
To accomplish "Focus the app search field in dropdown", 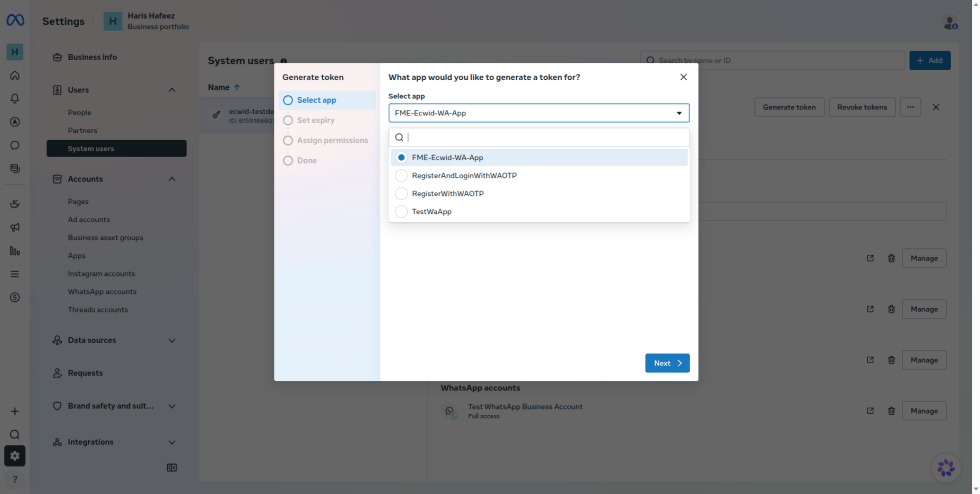I will [539, 138].
